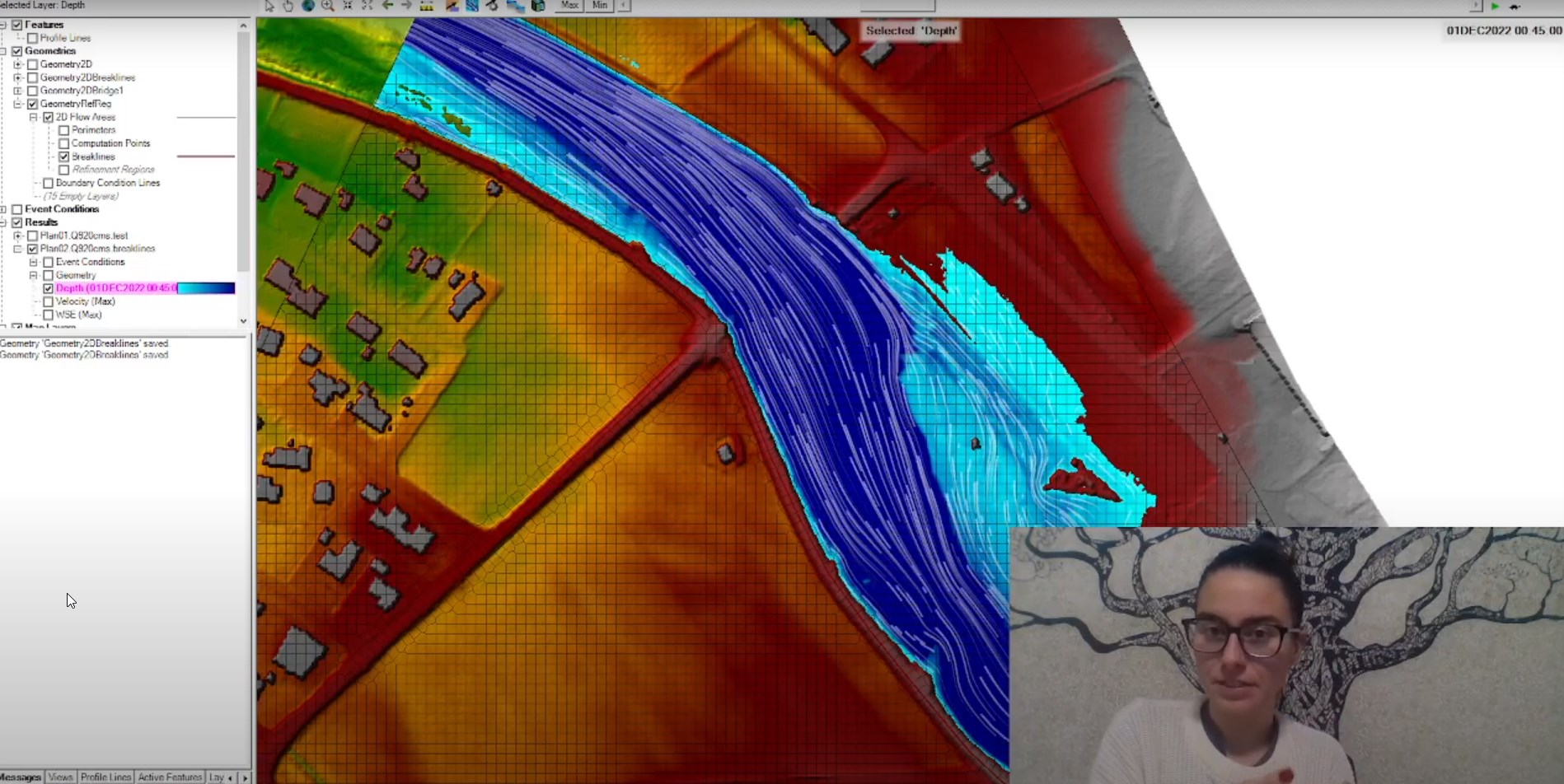Enable Boundary Condition Lines layer
This screenshot has width=1564, height=784.
48,183
